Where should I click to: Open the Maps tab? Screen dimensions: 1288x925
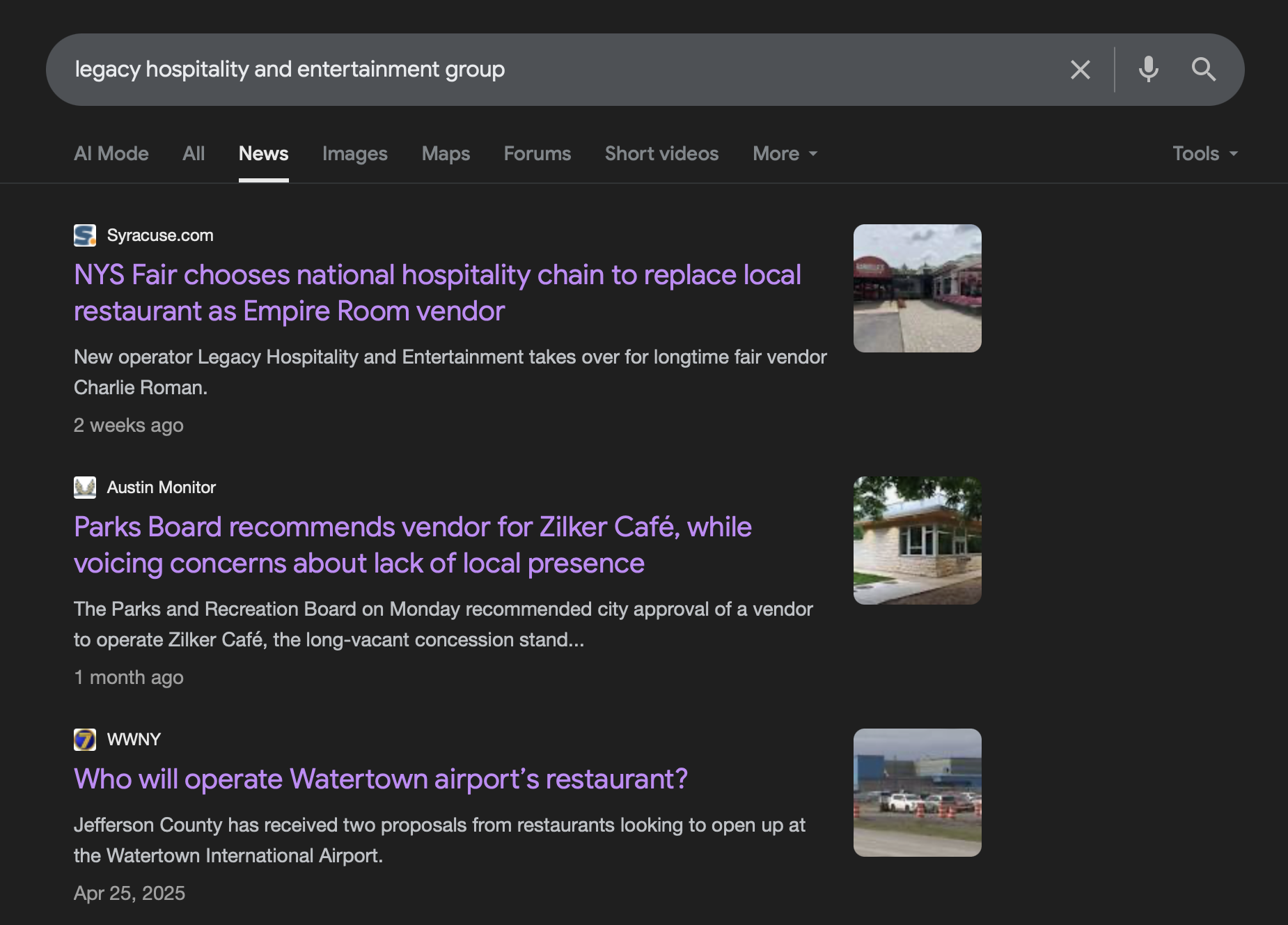(446, 153)
